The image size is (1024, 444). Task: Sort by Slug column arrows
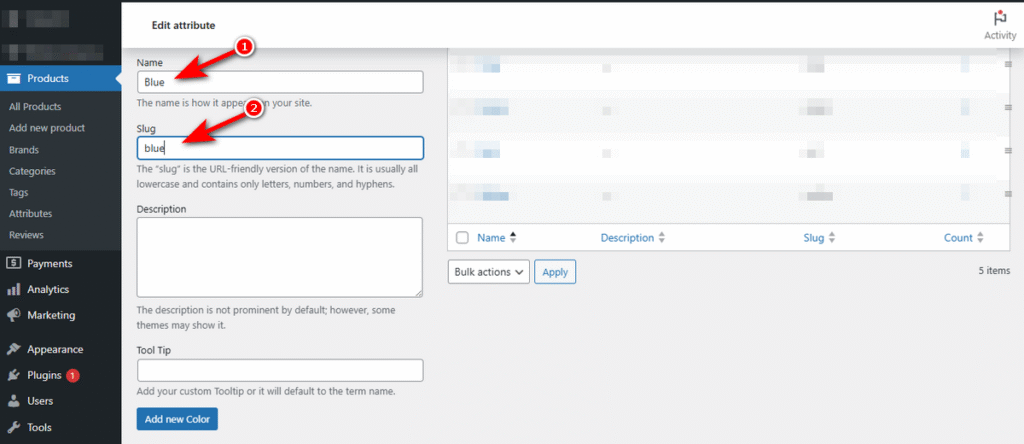click(831, 238)
